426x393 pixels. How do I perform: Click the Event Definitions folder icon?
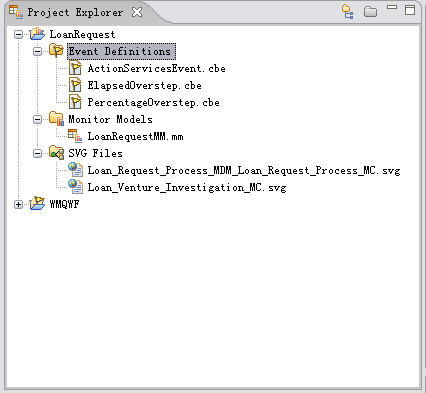click(x=56, y=51)
